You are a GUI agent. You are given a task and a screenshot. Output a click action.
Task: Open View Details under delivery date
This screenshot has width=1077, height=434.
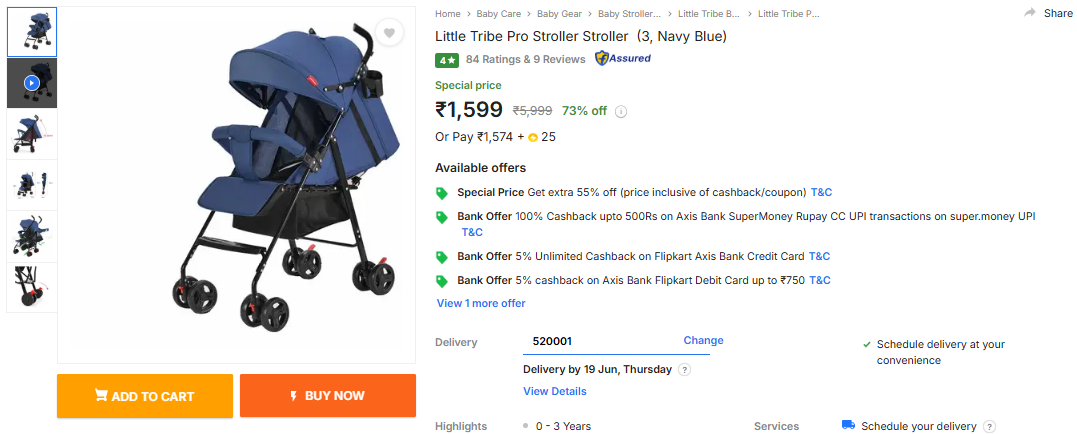tap(555, 391)
